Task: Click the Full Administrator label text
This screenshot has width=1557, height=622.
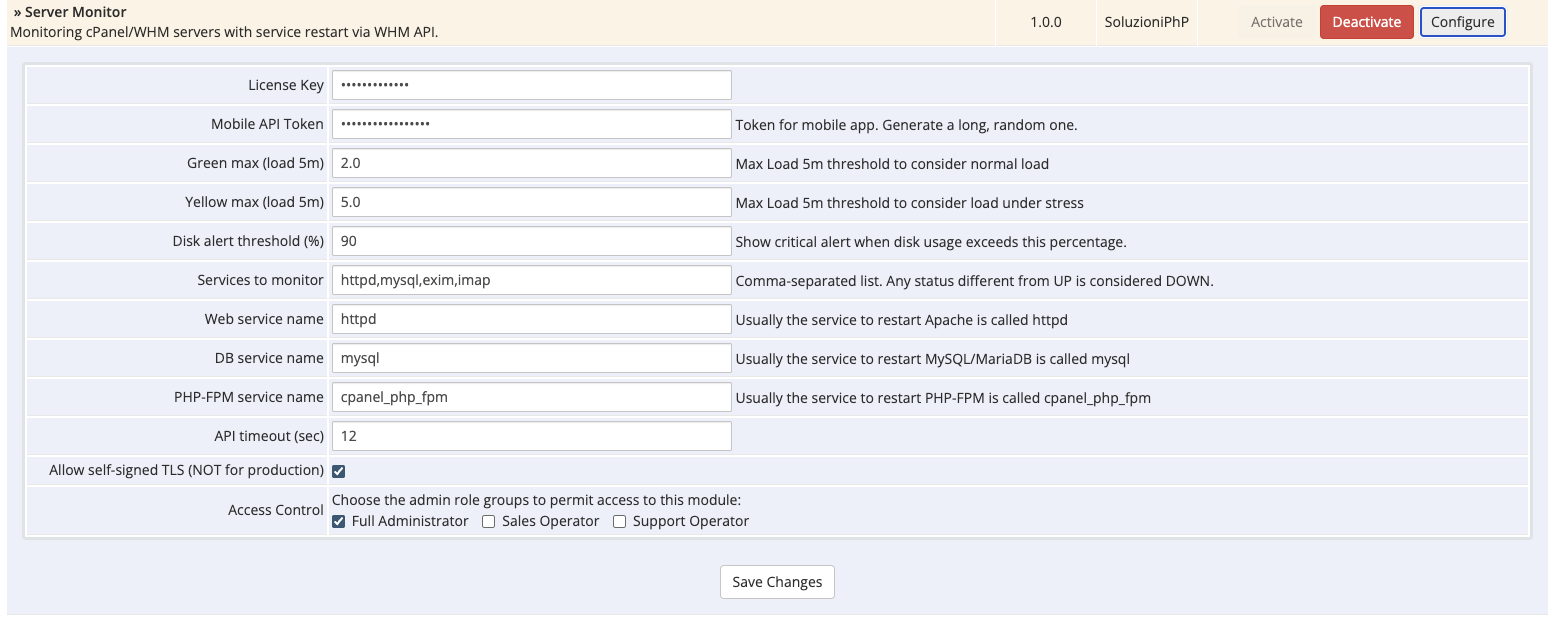Action: (x=410, y=521)
